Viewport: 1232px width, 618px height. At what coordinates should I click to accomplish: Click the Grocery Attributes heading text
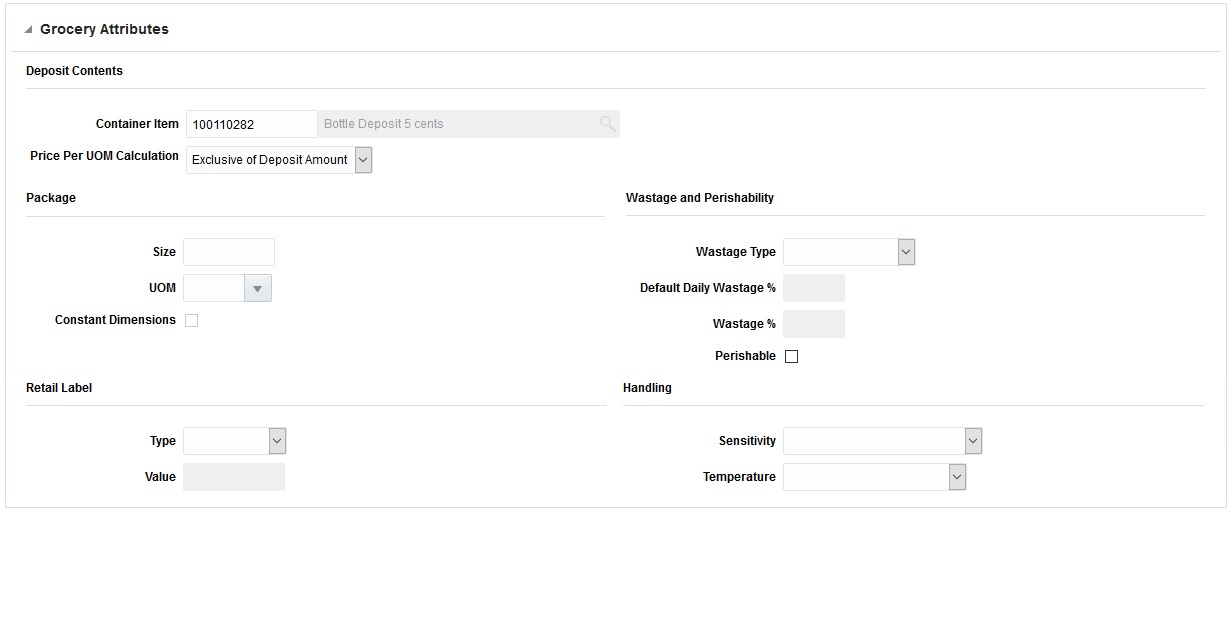click(104, 29)
